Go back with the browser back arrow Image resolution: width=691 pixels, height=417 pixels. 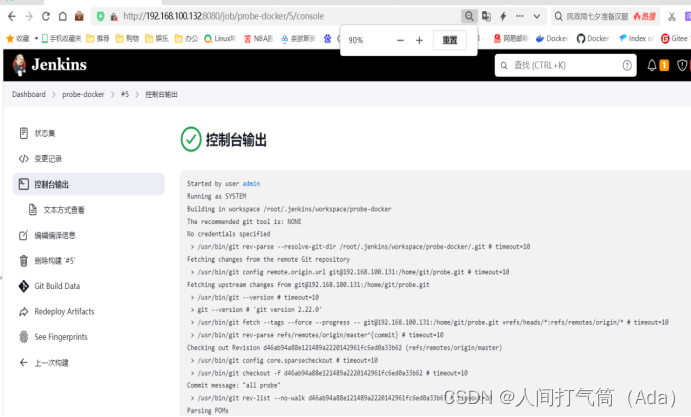point(12,16)
